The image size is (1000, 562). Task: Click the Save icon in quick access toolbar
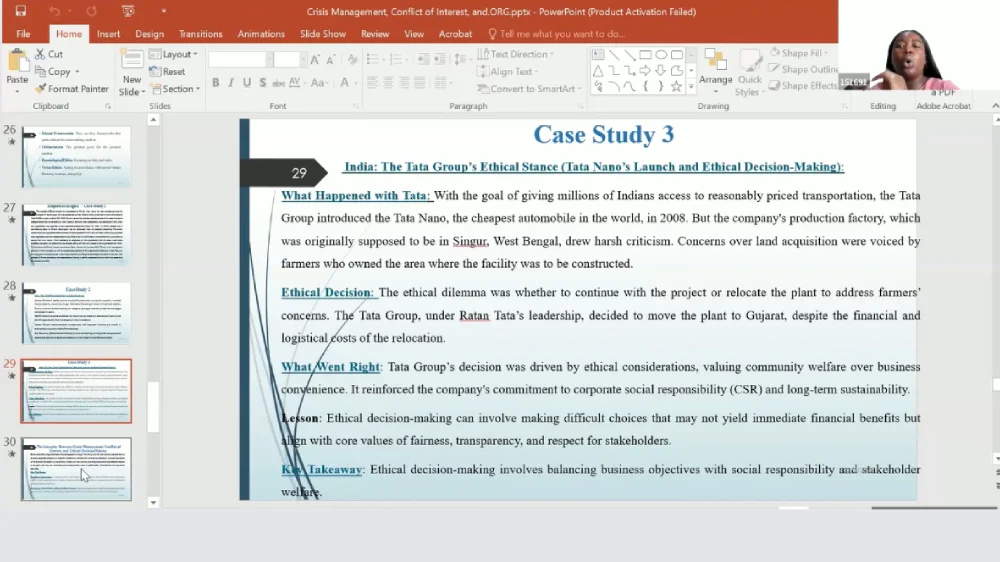pos(21,11)
